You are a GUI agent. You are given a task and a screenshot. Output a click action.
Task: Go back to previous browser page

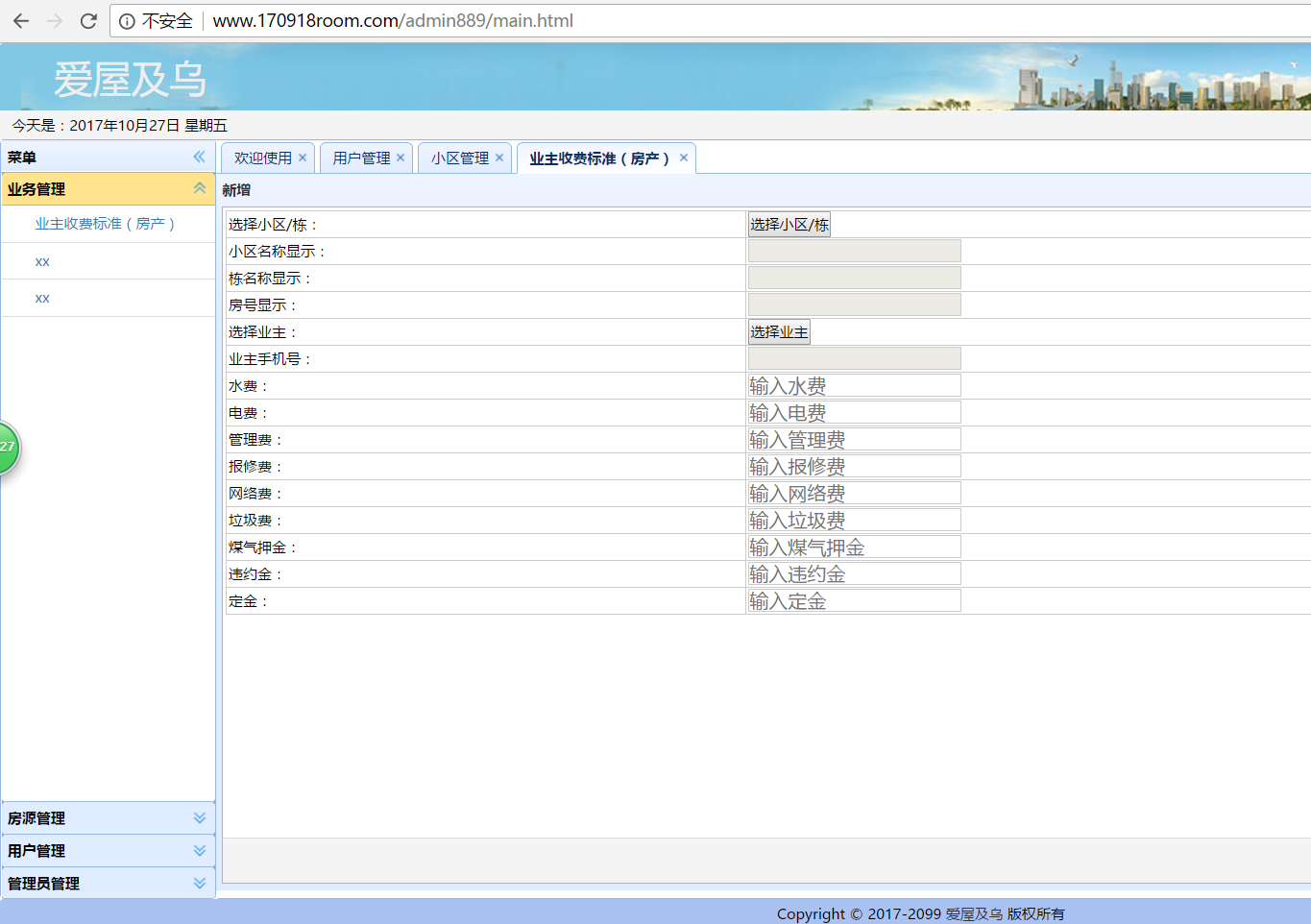coord(21,20)
